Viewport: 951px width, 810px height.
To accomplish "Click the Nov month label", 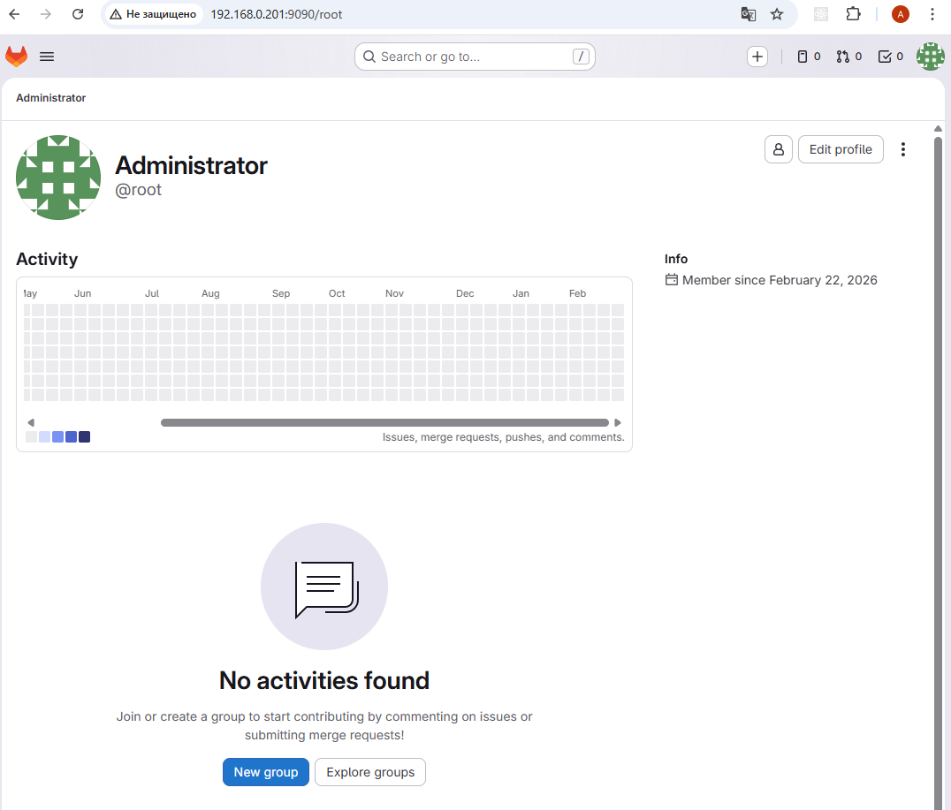I will (x=394, y=293).
